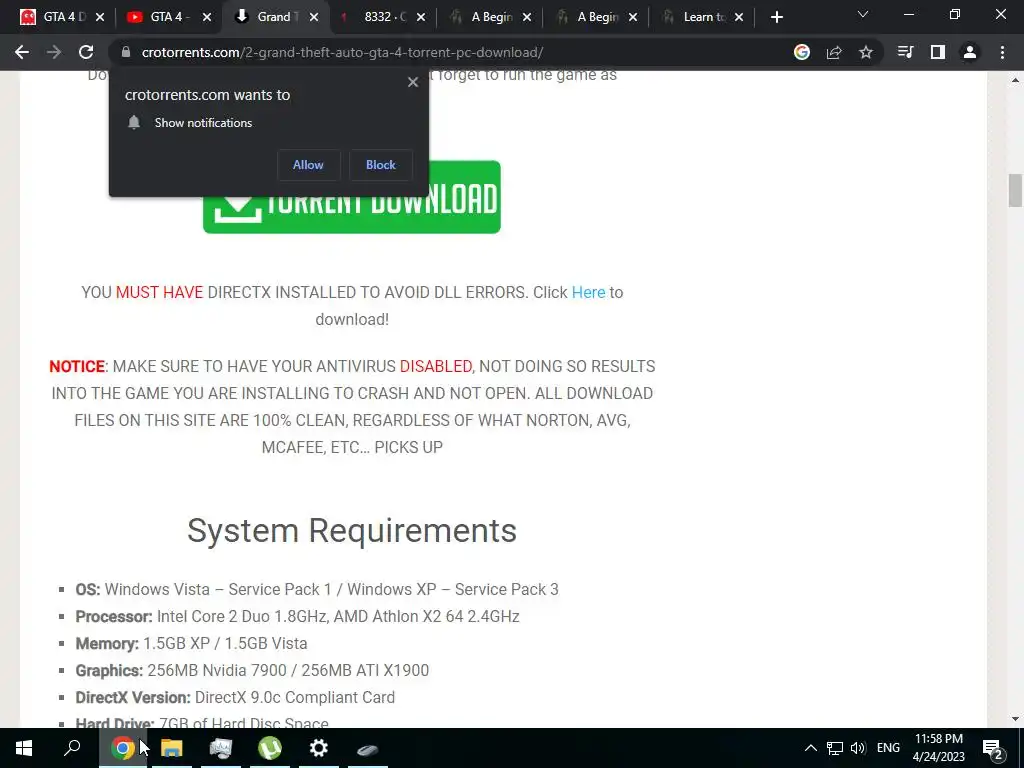Click the 'Processor:' requirement line
1024x768 pixels.
tap(297, 616)
